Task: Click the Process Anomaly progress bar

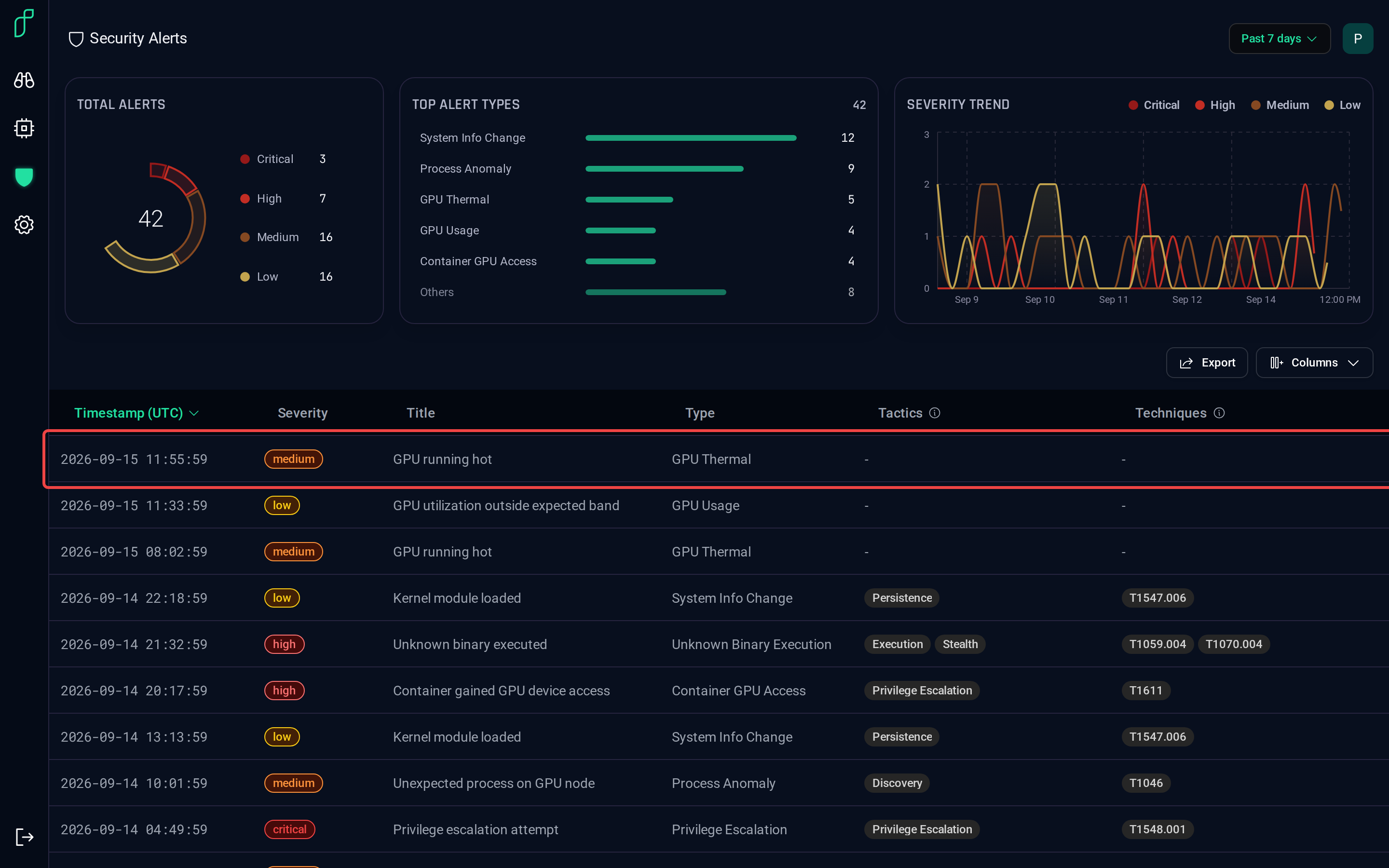Action: point(664,169)
